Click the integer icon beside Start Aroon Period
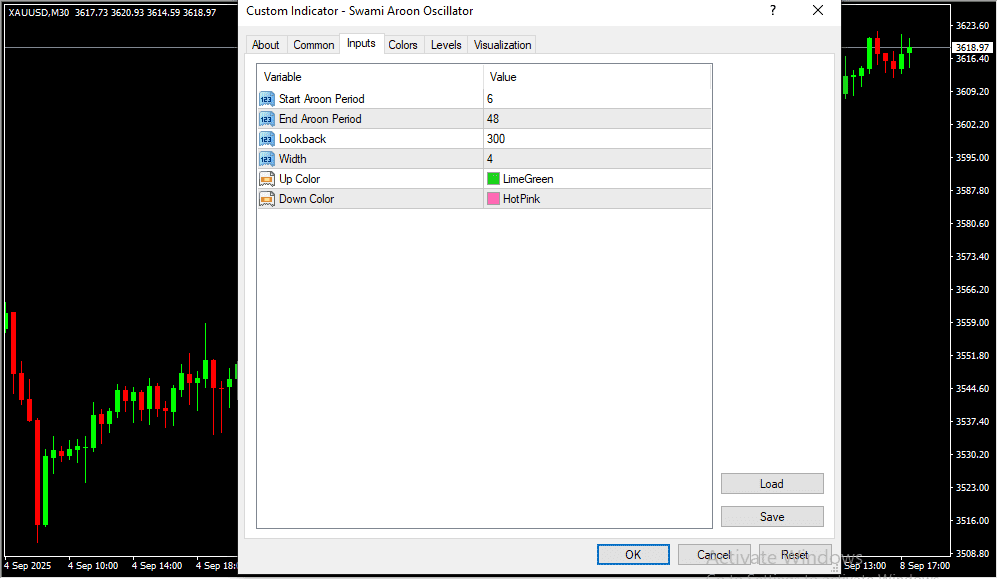Image resolution: width=998 pixels, height=579 pixels. point(266,99)
